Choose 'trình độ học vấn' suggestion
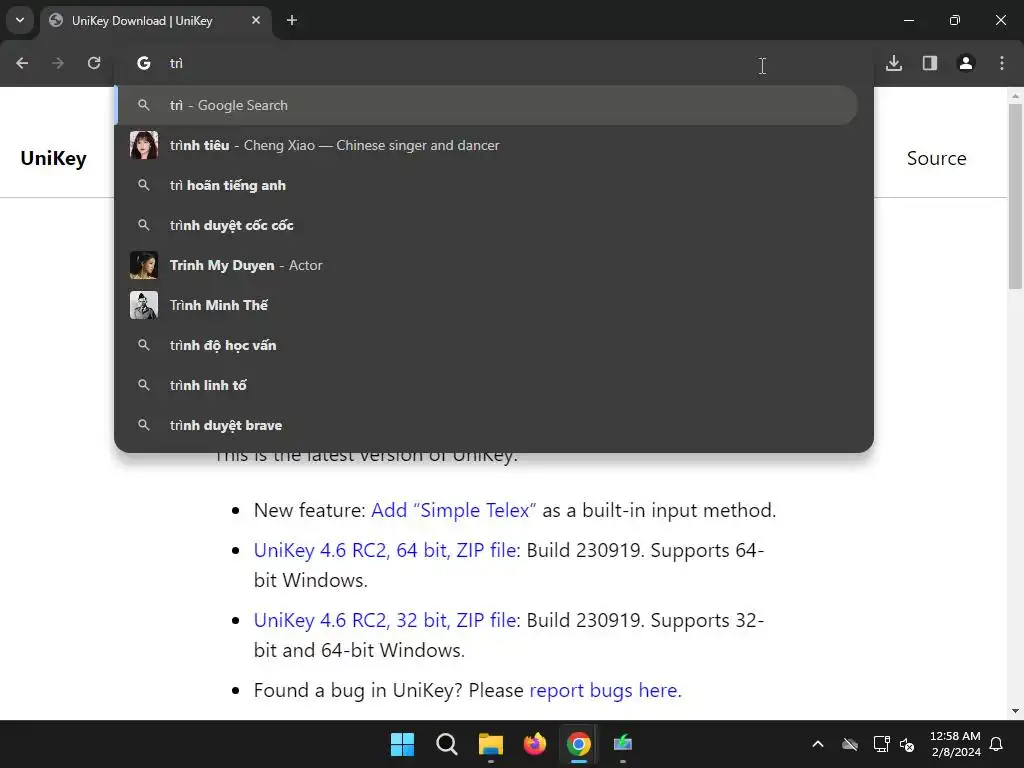The width and height of the screenshot is (1024, 768). point(487,345)
